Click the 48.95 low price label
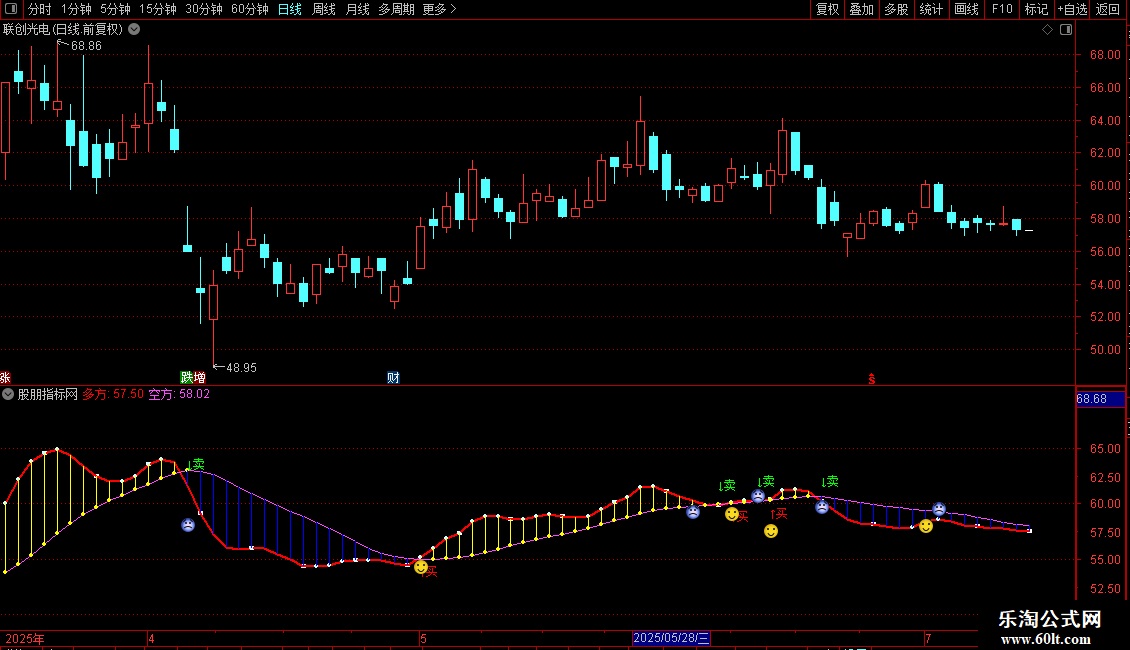This screenshot has height=650, width=1130. click(x=241, y=368)
